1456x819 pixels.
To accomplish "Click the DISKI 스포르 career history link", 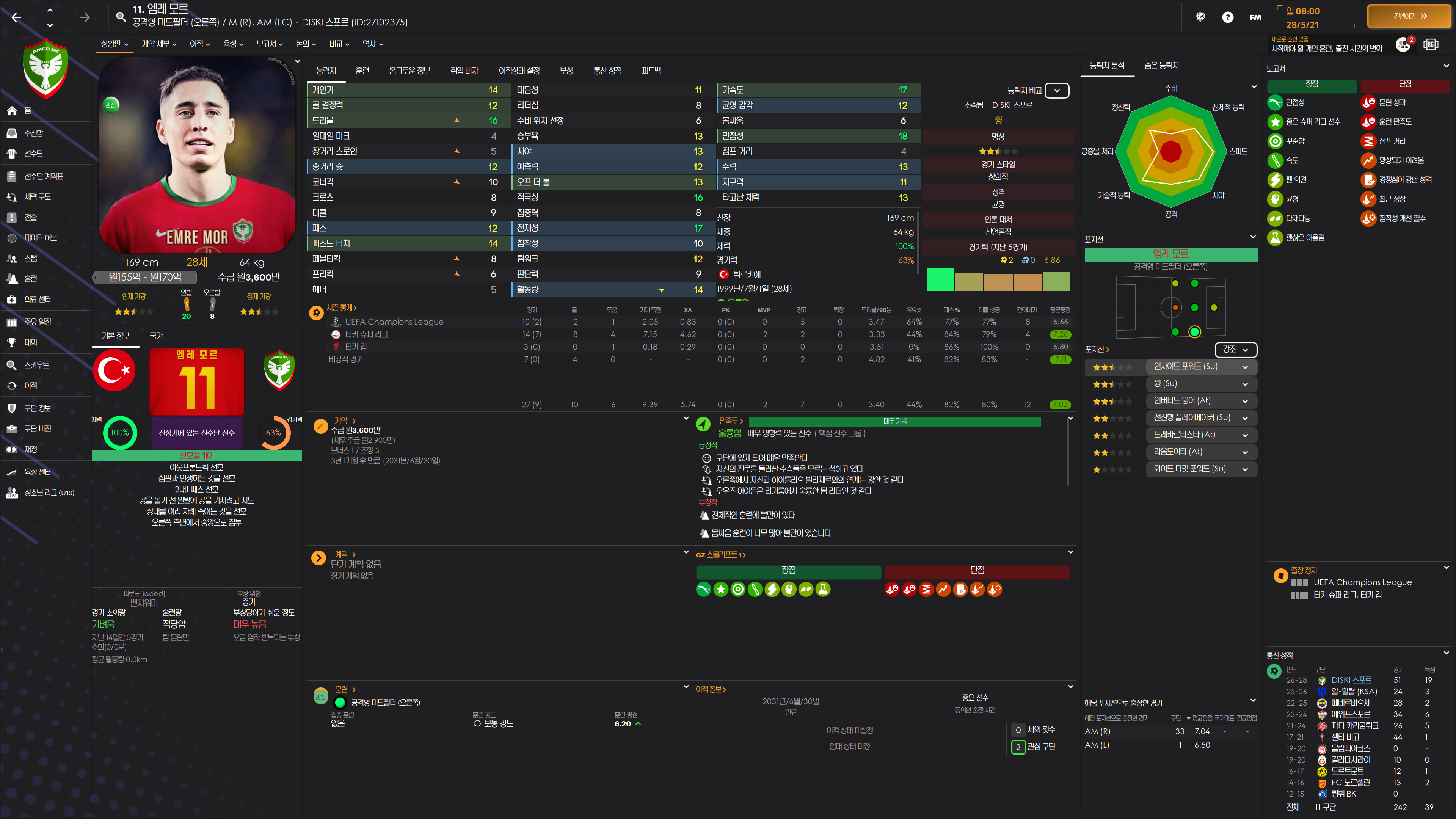I will [1351, 680].
